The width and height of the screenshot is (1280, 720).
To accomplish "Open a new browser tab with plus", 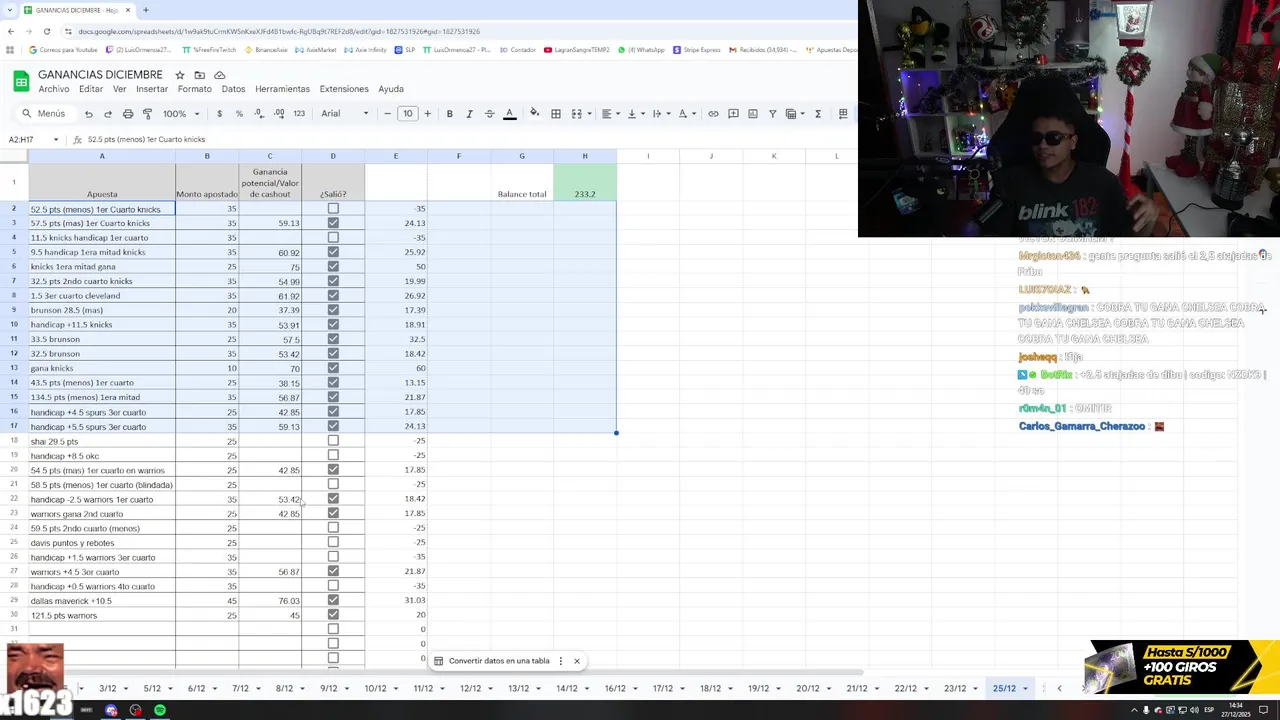I will pyautogui.click(x=146, y=10).
